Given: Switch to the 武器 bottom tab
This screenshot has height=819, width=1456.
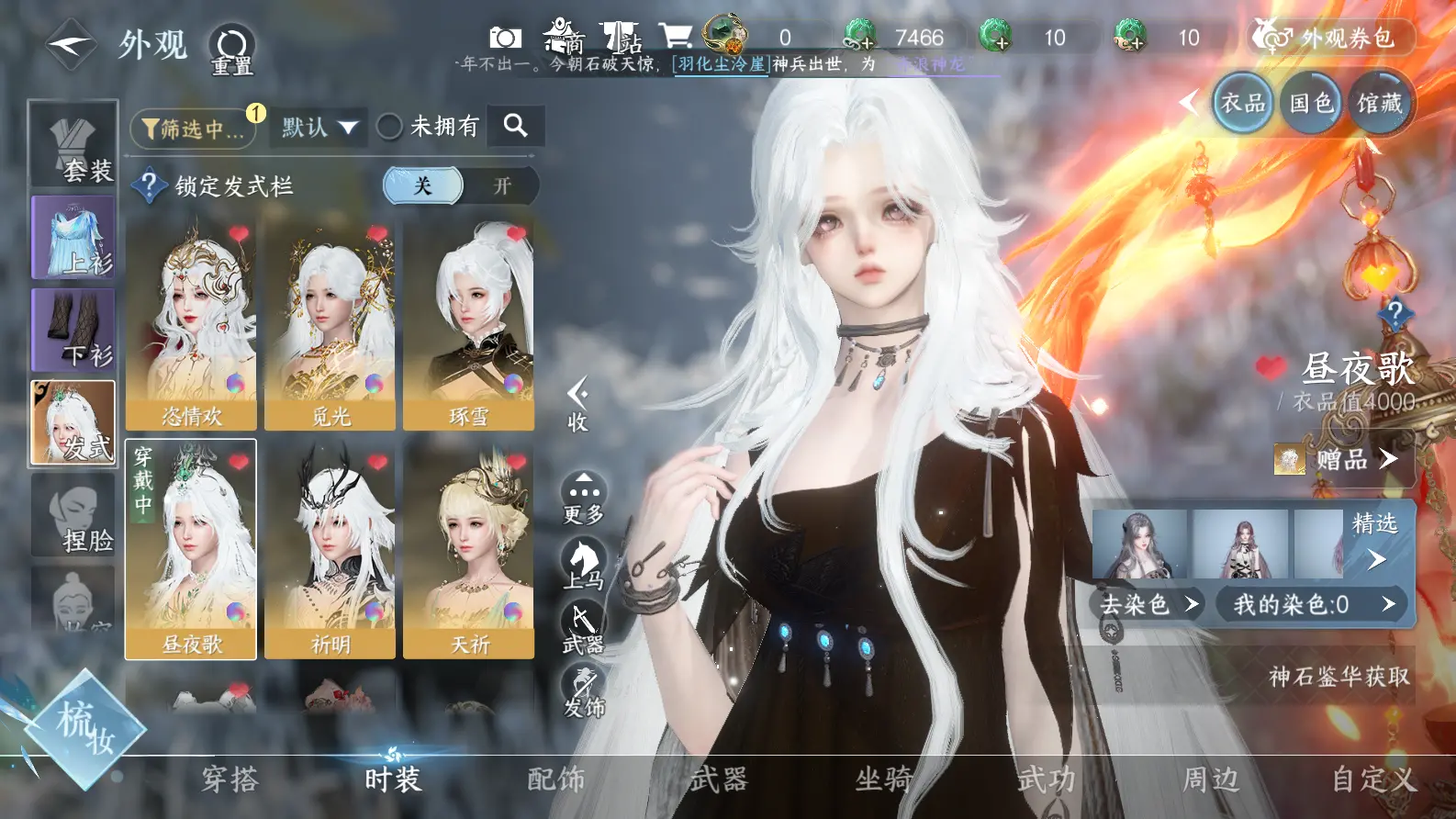Looking at the screenshot, I should tap(719, 780).
